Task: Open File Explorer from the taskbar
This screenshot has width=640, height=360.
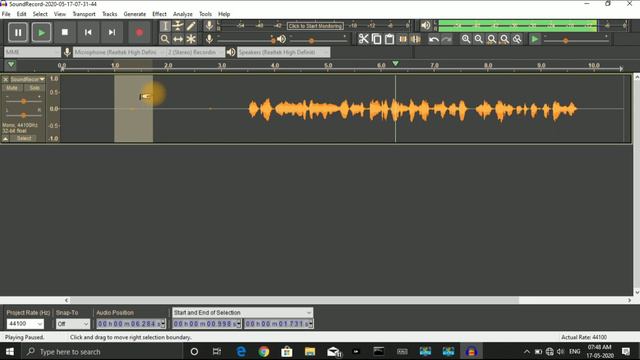Action: pyautogui.click(x=310, y=351)
